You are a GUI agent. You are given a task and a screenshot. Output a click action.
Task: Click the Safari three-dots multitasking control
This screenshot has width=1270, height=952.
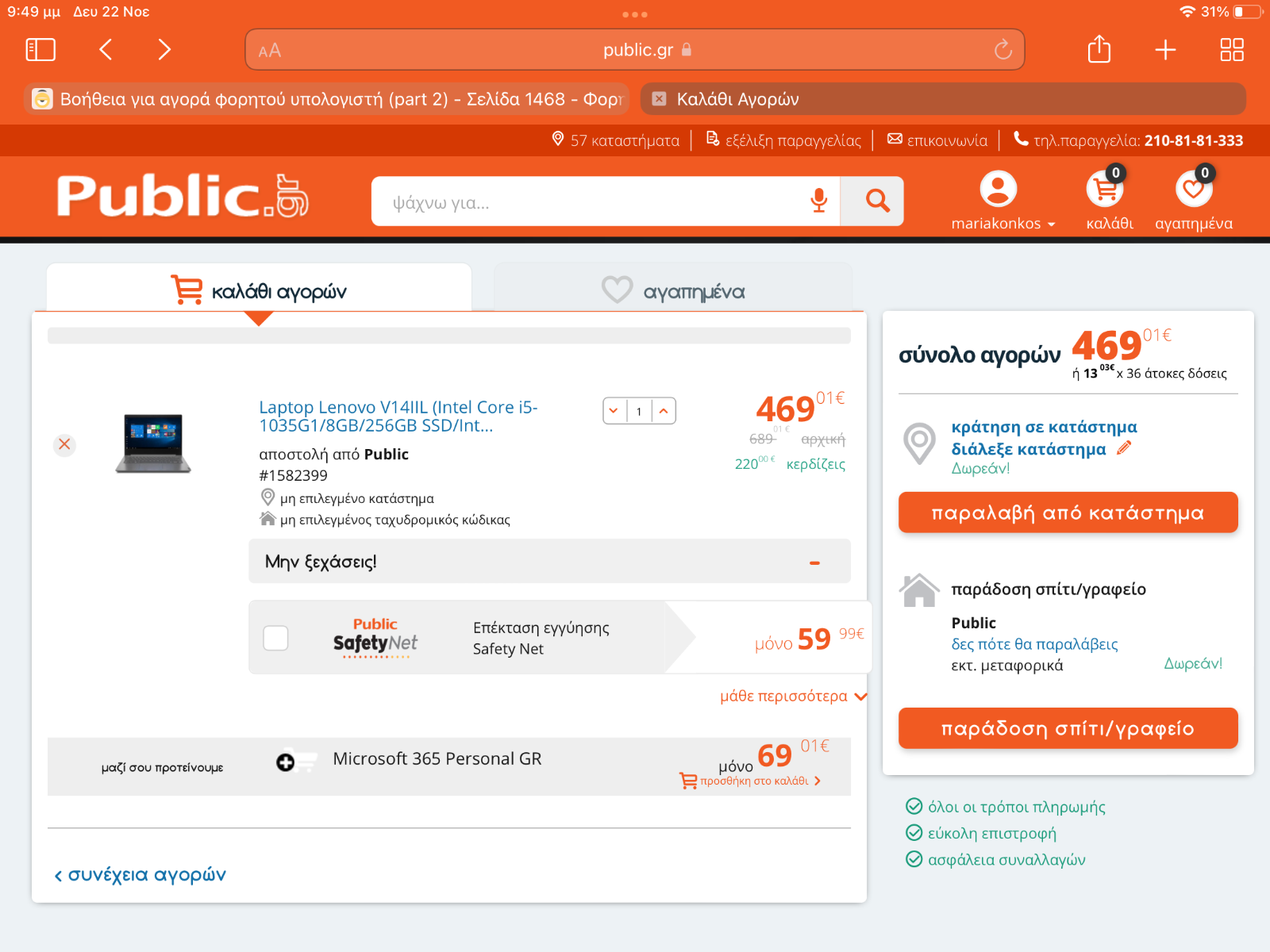[635, 14]
